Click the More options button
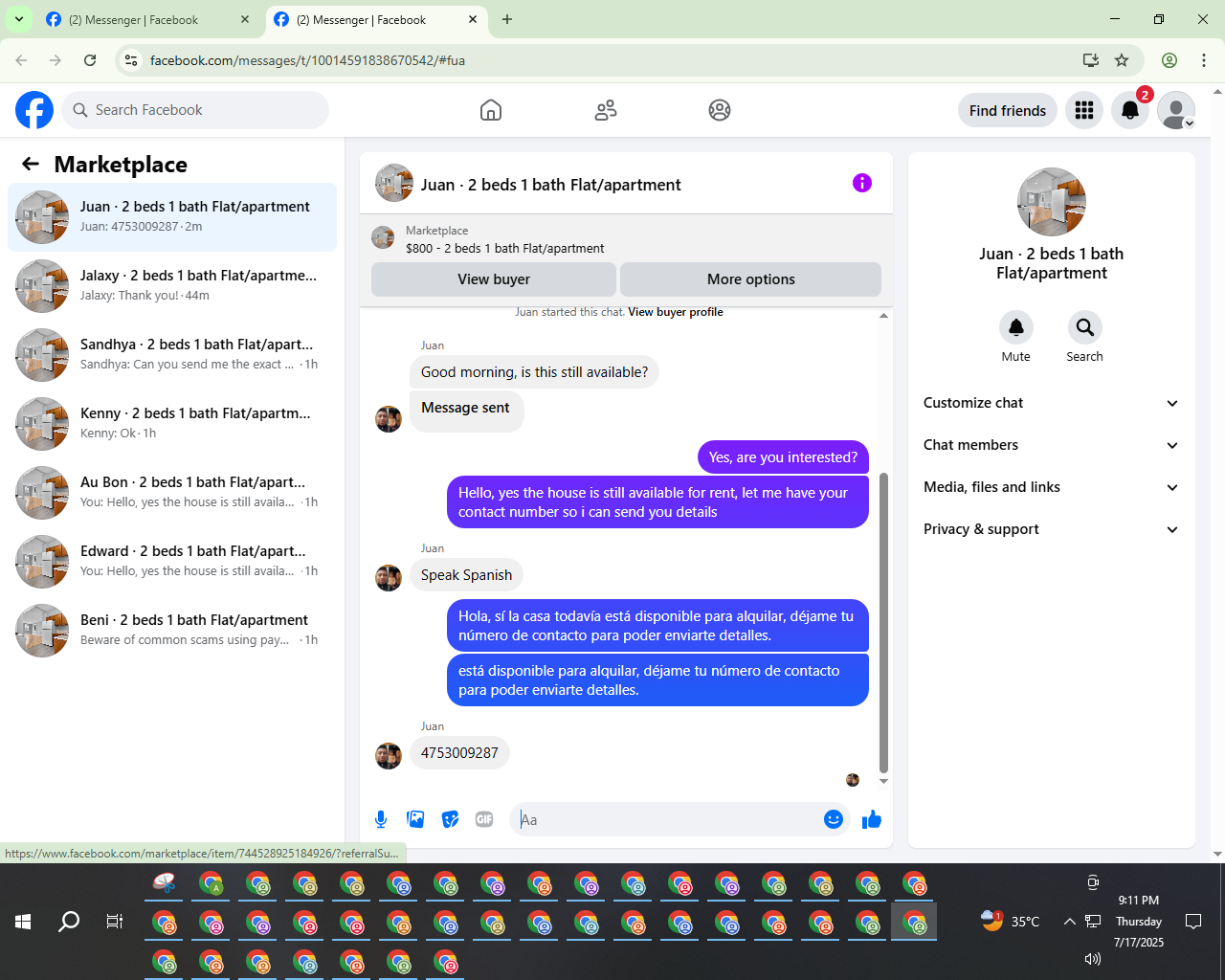Viewport: 1225px width, 980px height. [750, 279]
